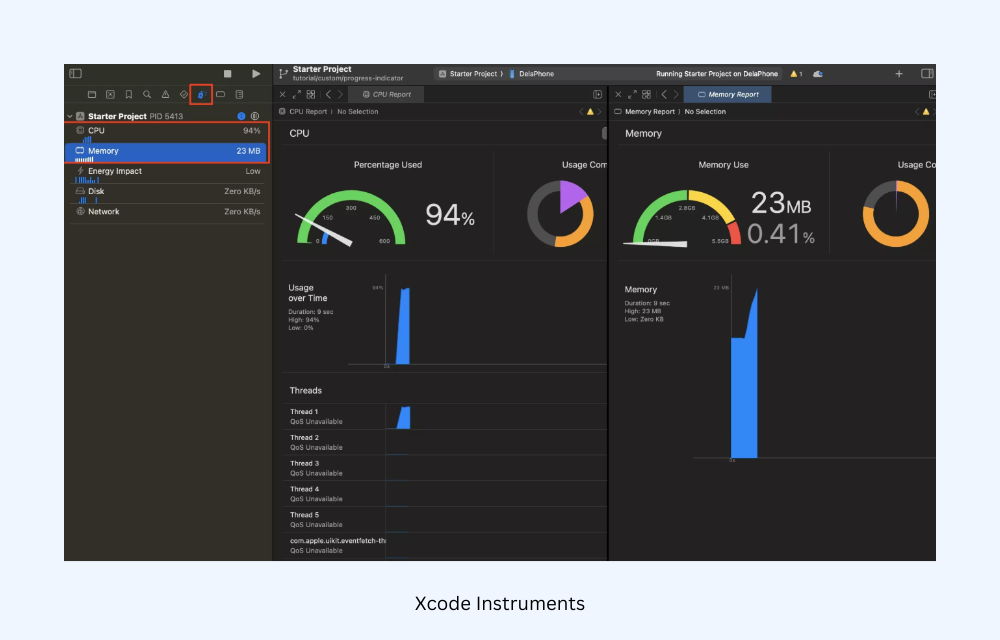Collapse the Starter Project PID 5413 row
This screenshot has height=640, width=1000.
pyautogui.click(x=70, y=116)
